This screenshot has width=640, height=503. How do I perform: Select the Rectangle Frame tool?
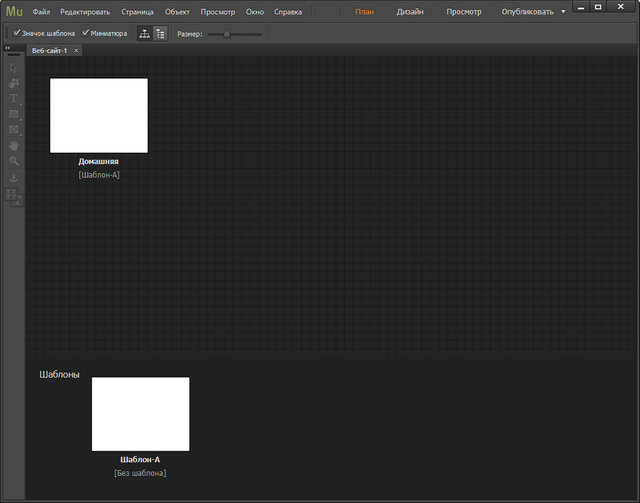[x=14, y=129]
